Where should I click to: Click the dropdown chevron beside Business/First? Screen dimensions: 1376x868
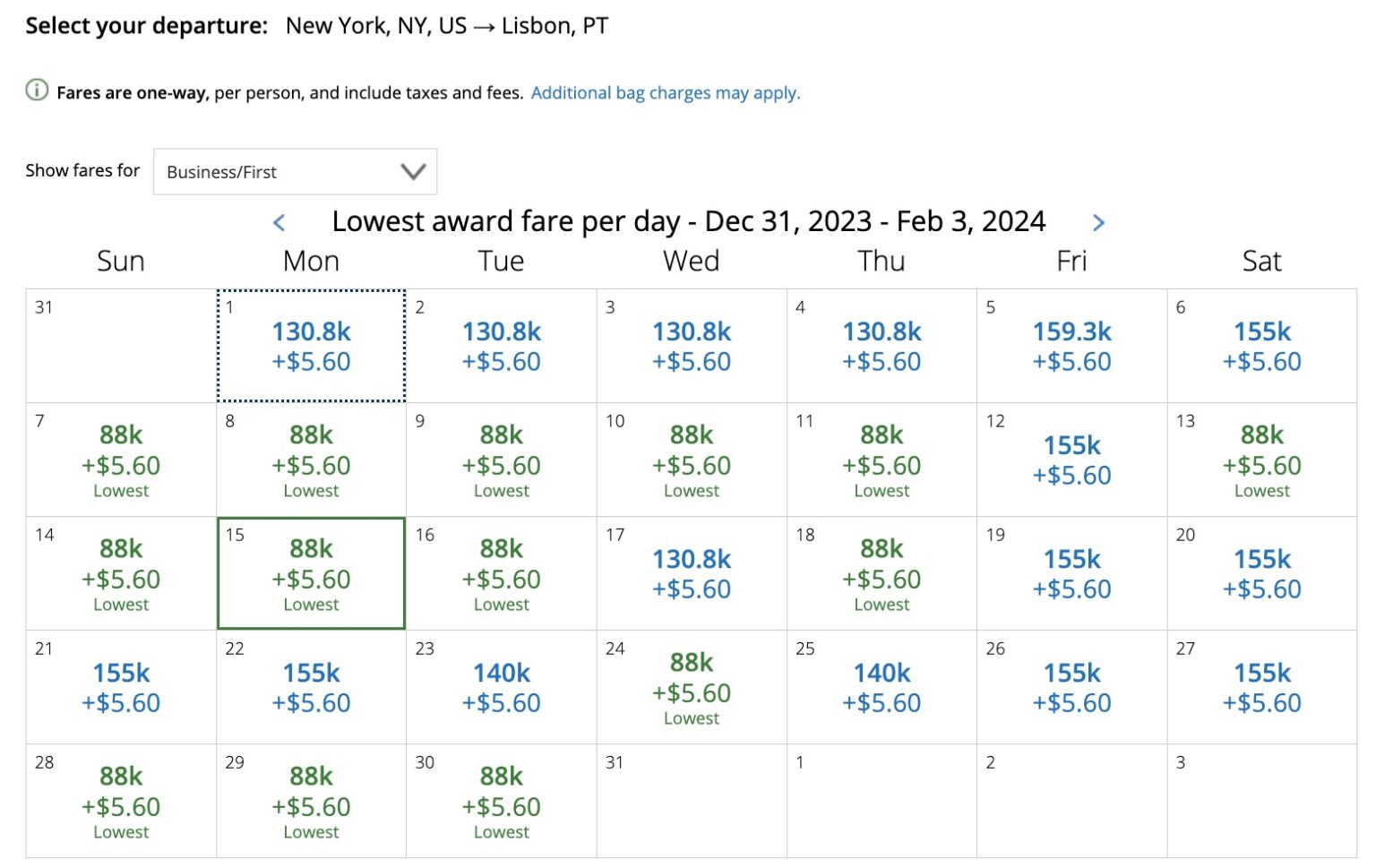point(411,171)
